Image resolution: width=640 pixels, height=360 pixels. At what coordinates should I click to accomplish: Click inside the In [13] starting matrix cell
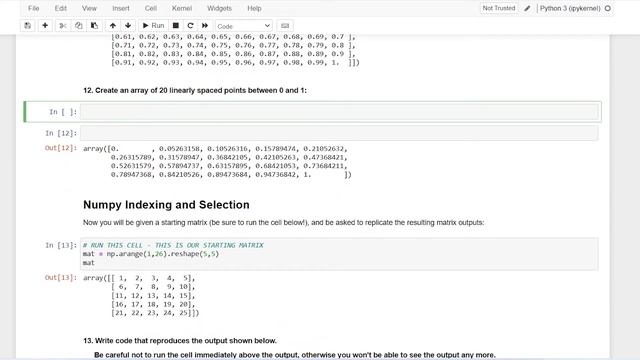(x=339, y=254)
